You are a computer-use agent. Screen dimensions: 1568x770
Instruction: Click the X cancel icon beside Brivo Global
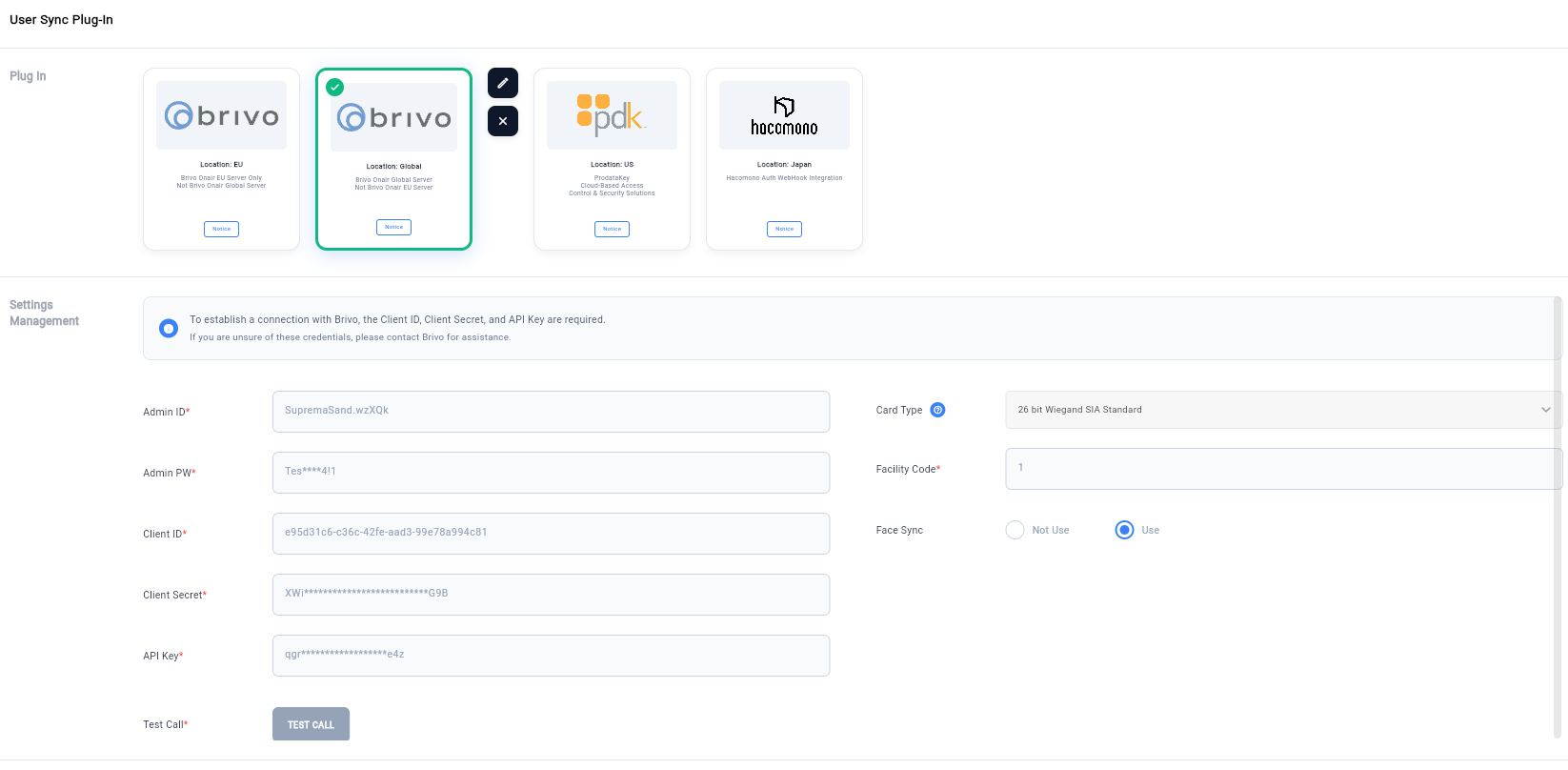click(x=503, y=121)
